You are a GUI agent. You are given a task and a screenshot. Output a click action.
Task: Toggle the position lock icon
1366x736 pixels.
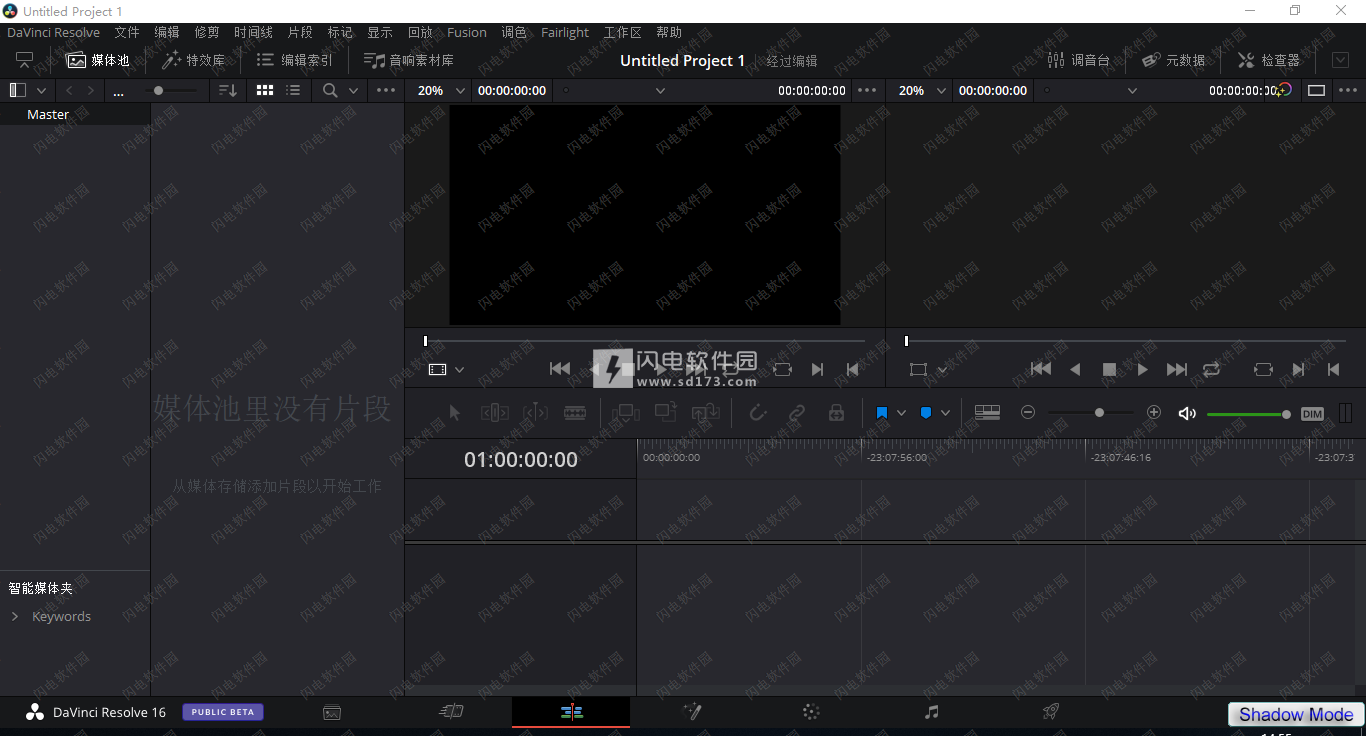837,412
